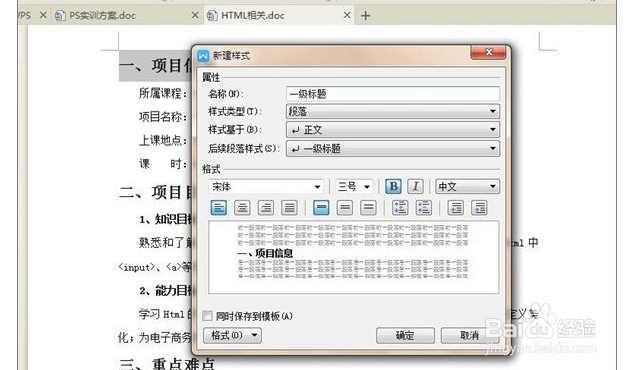Screen dimensions: 632x370
Task: Click the highlighted 一、项目 heading in document
Action: 156,66
